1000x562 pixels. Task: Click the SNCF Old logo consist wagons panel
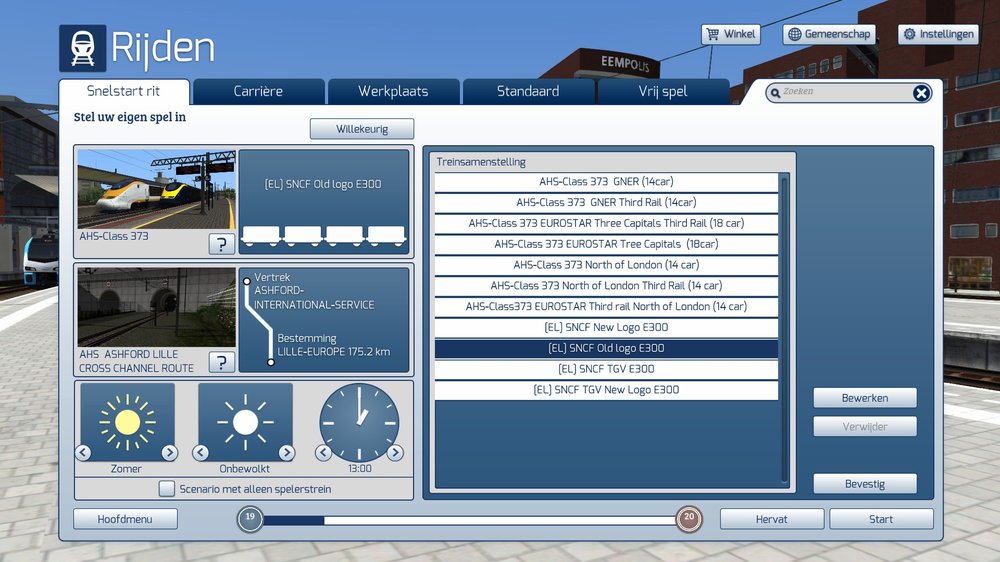click(x=323, y=202)
